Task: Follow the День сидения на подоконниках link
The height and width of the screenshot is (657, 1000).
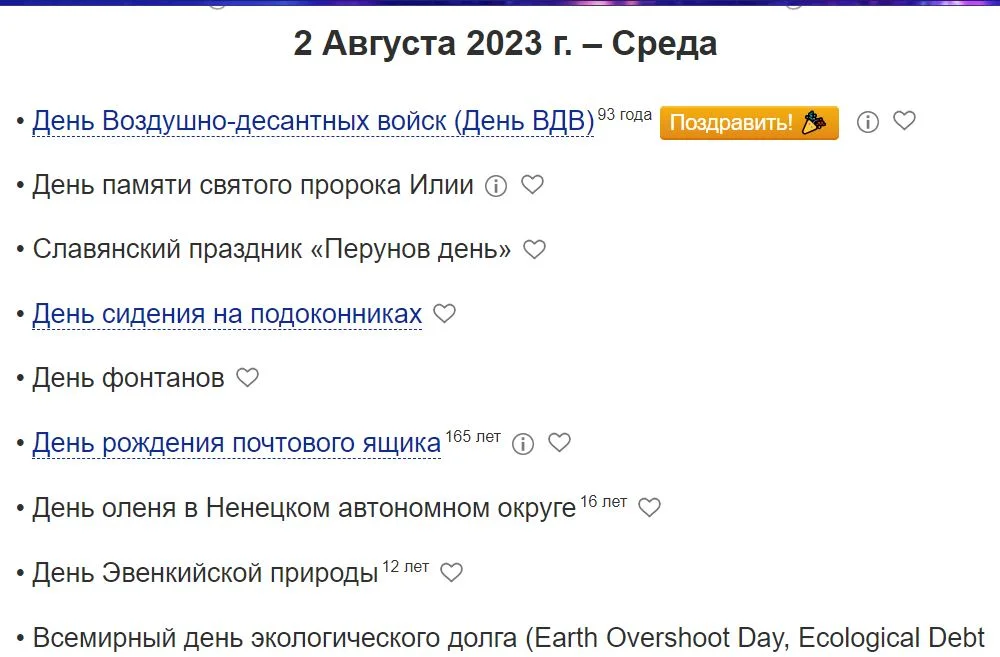Action: (x=226, y=313)
